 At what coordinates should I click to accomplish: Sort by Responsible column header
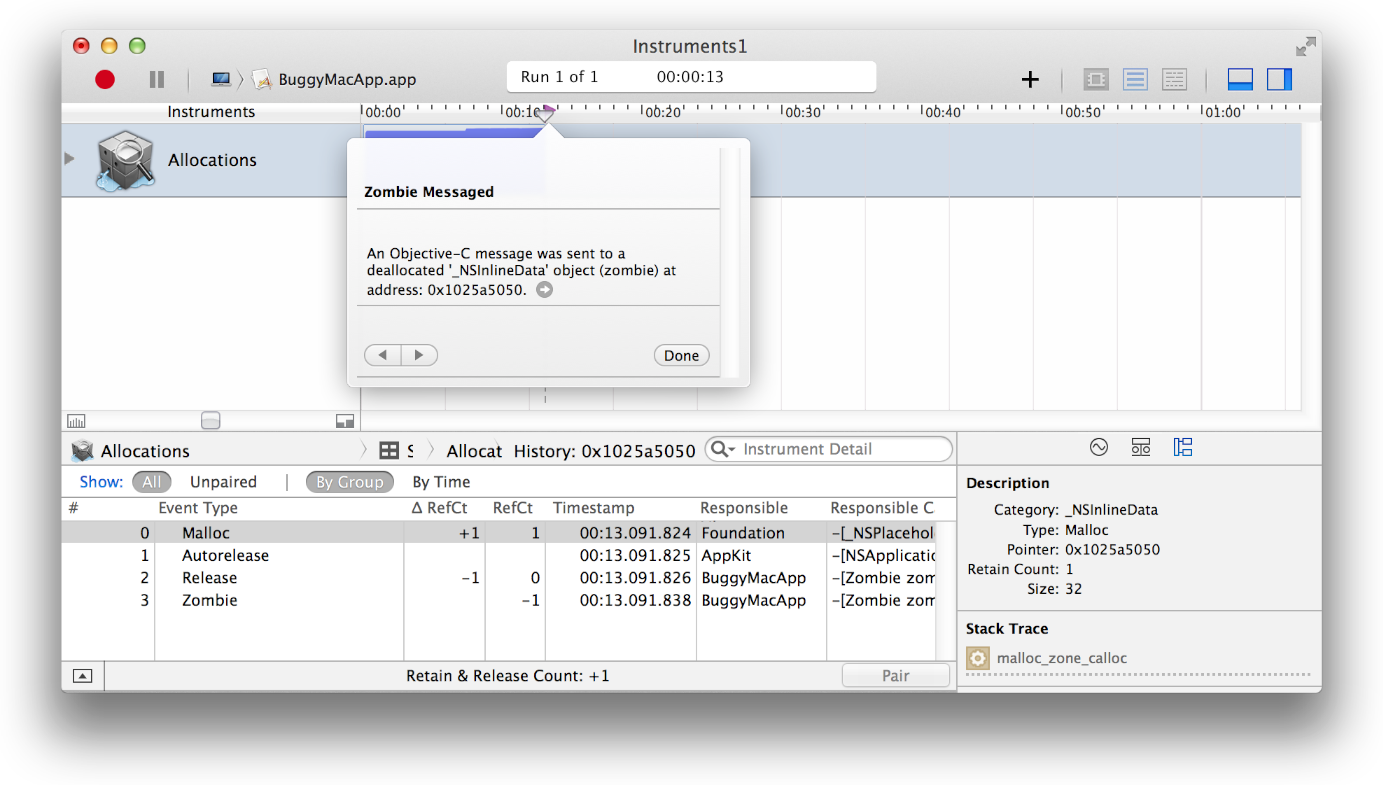pos(761,508)
